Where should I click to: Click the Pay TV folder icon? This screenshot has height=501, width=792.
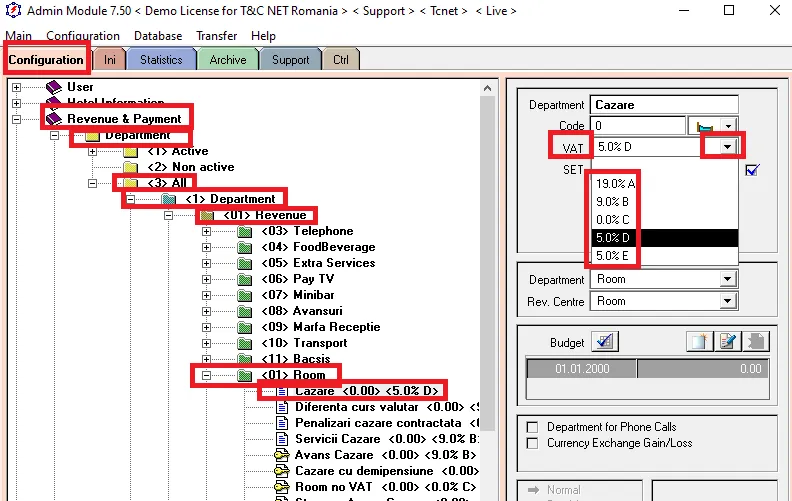click(x=245, y=279)
